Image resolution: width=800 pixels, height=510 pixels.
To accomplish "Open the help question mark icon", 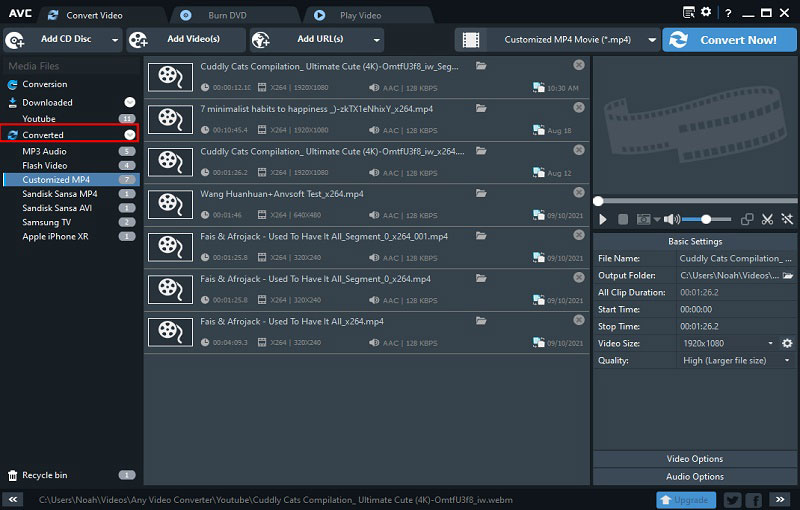I will tap(729, 13).
